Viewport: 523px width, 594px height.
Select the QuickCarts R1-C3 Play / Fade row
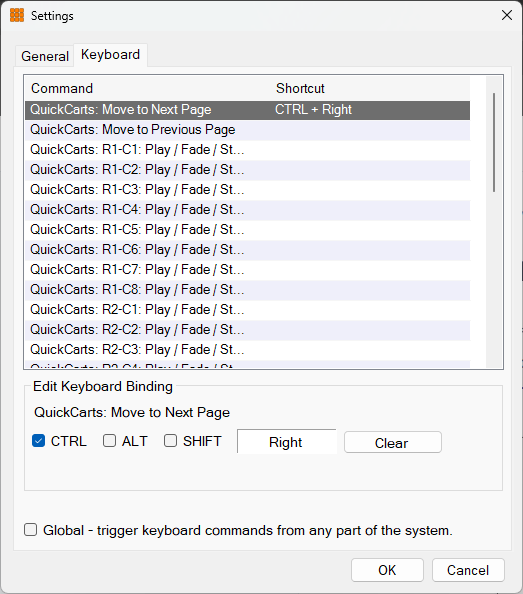click(x=248, y=190)
